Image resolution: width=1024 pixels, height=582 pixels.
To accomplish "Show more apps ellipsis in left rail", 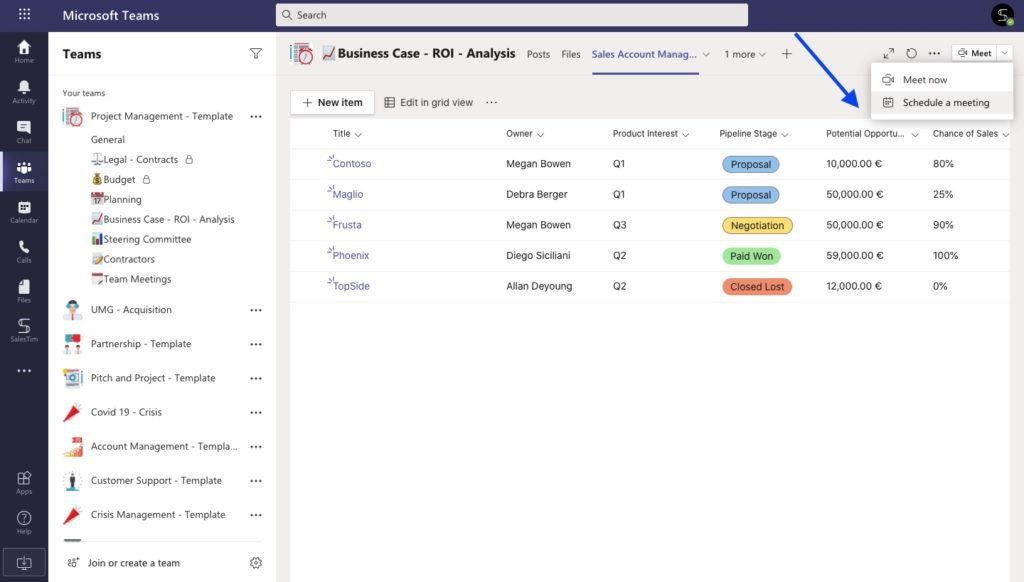I will pyautogui.click(x=24, y=370).
